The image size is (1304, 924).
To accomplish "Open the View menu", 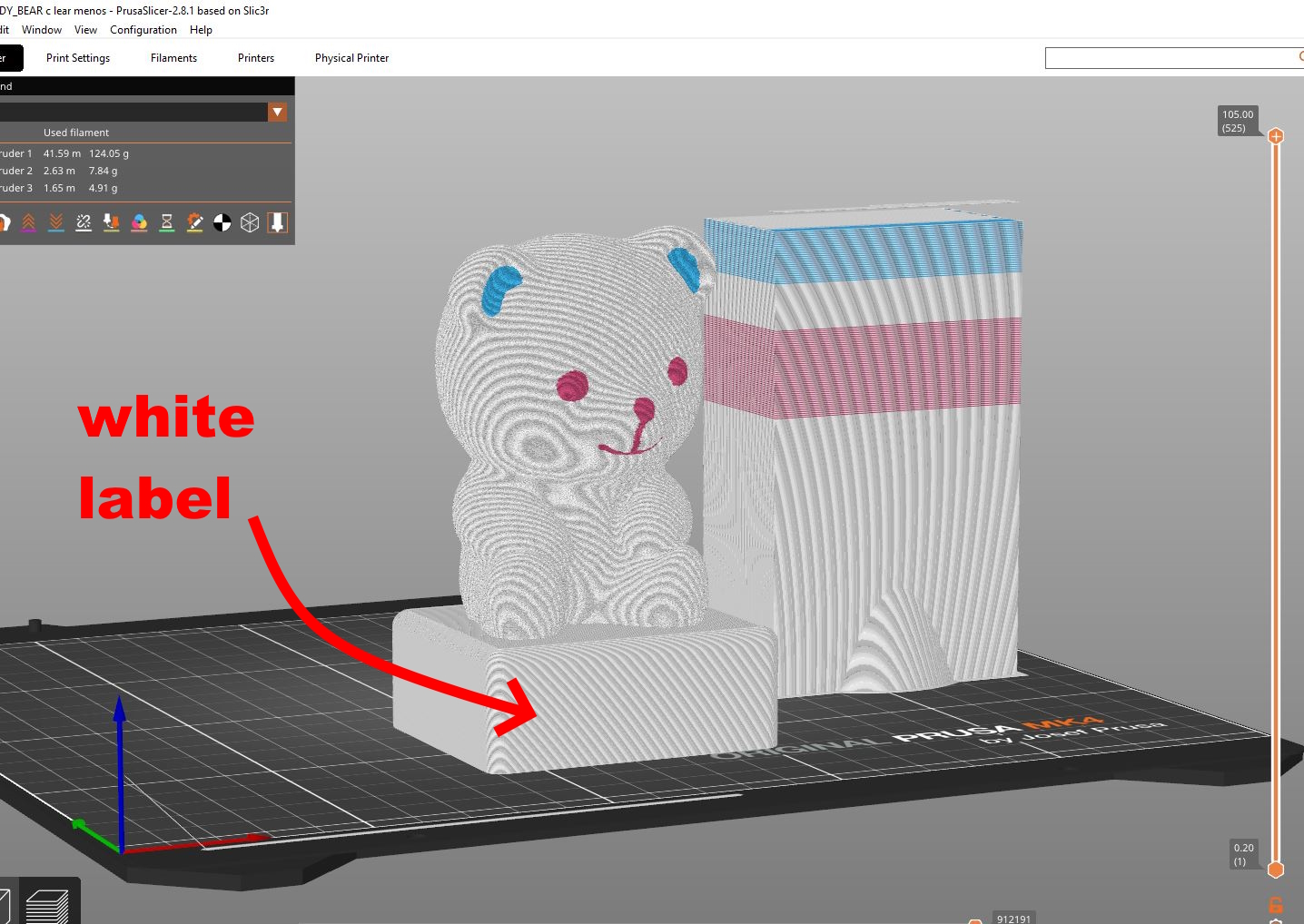I will [x=85, y=30].
